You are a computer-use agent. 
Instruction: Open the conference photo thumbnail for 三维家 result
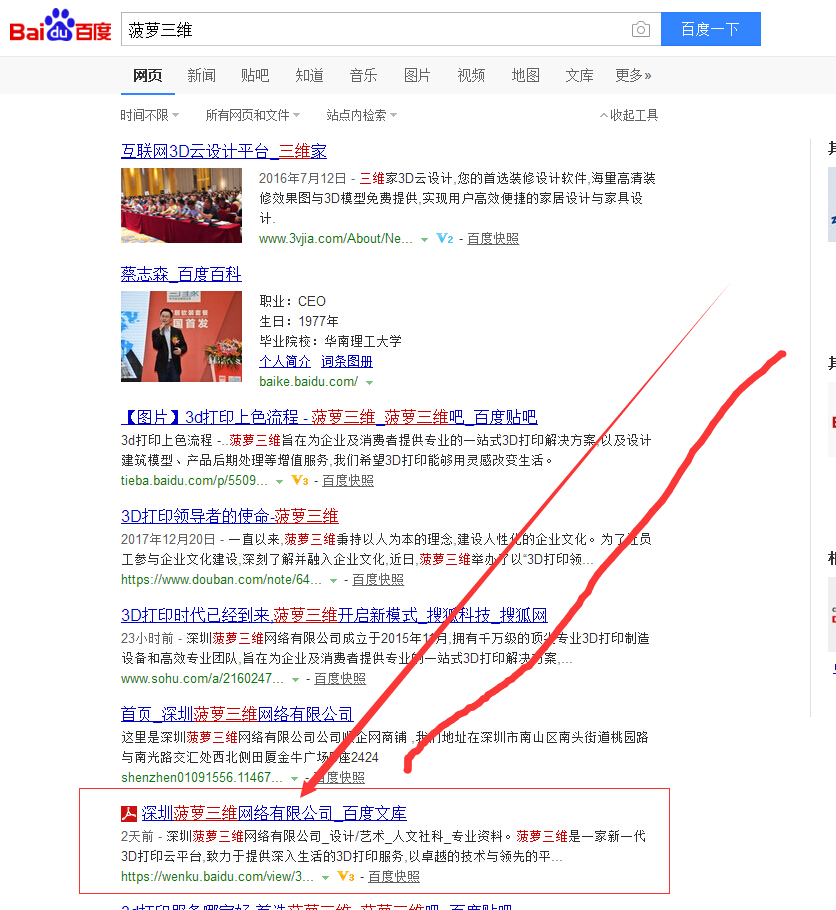pyautogui.click(x=181, y=205)
